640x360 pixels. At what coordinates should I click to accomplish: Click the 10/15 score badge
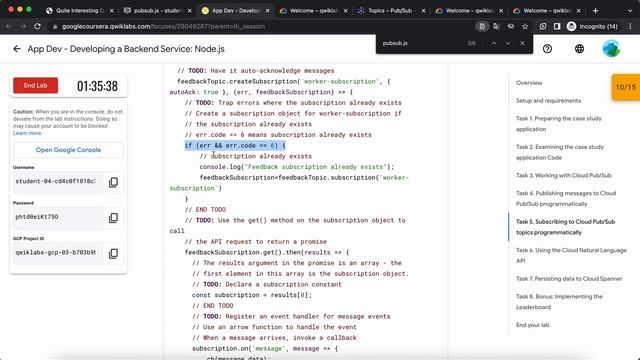coord(625,87)
